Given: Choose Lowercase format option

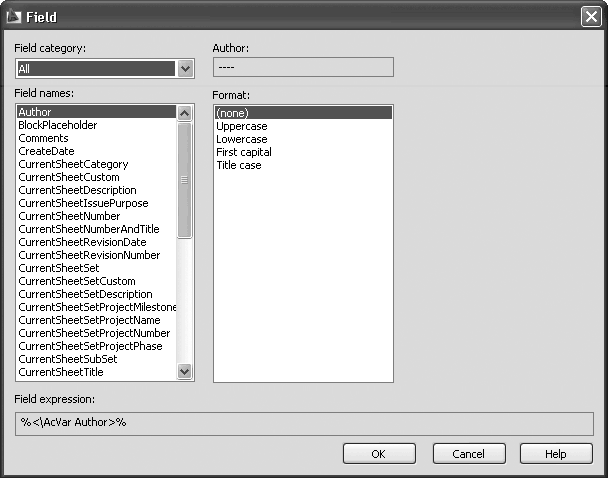Looking at the screenshot, I should 241,139.
